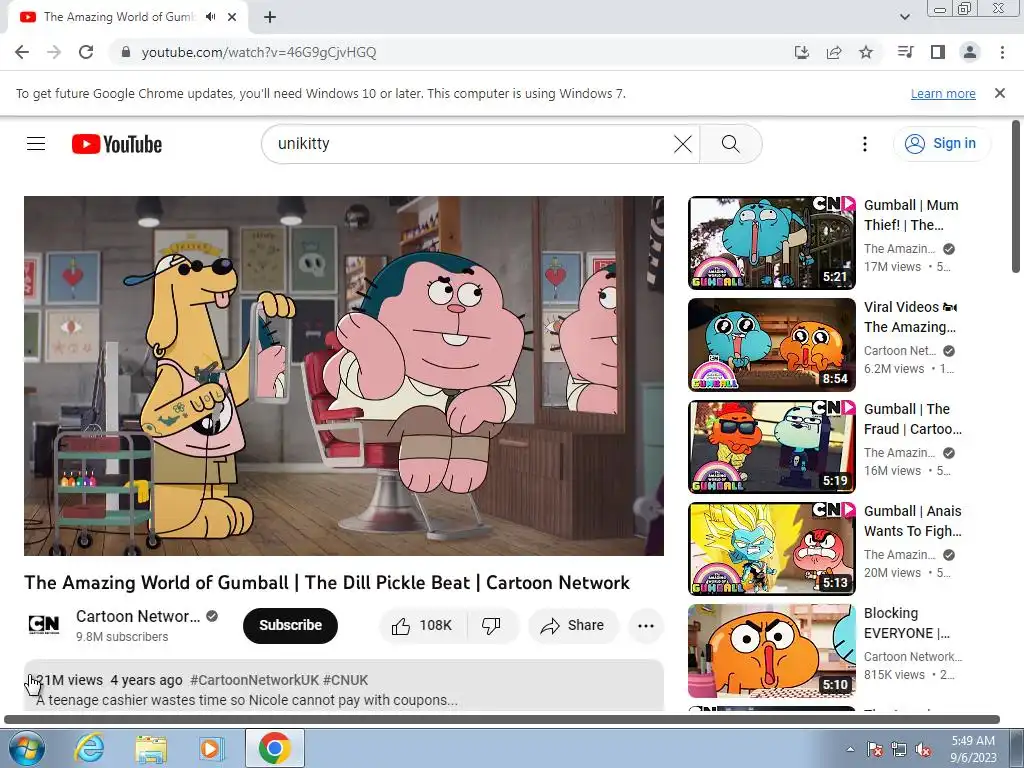Open a new tab with the plus button
The image size is (1024, 768).
point(270,17)
